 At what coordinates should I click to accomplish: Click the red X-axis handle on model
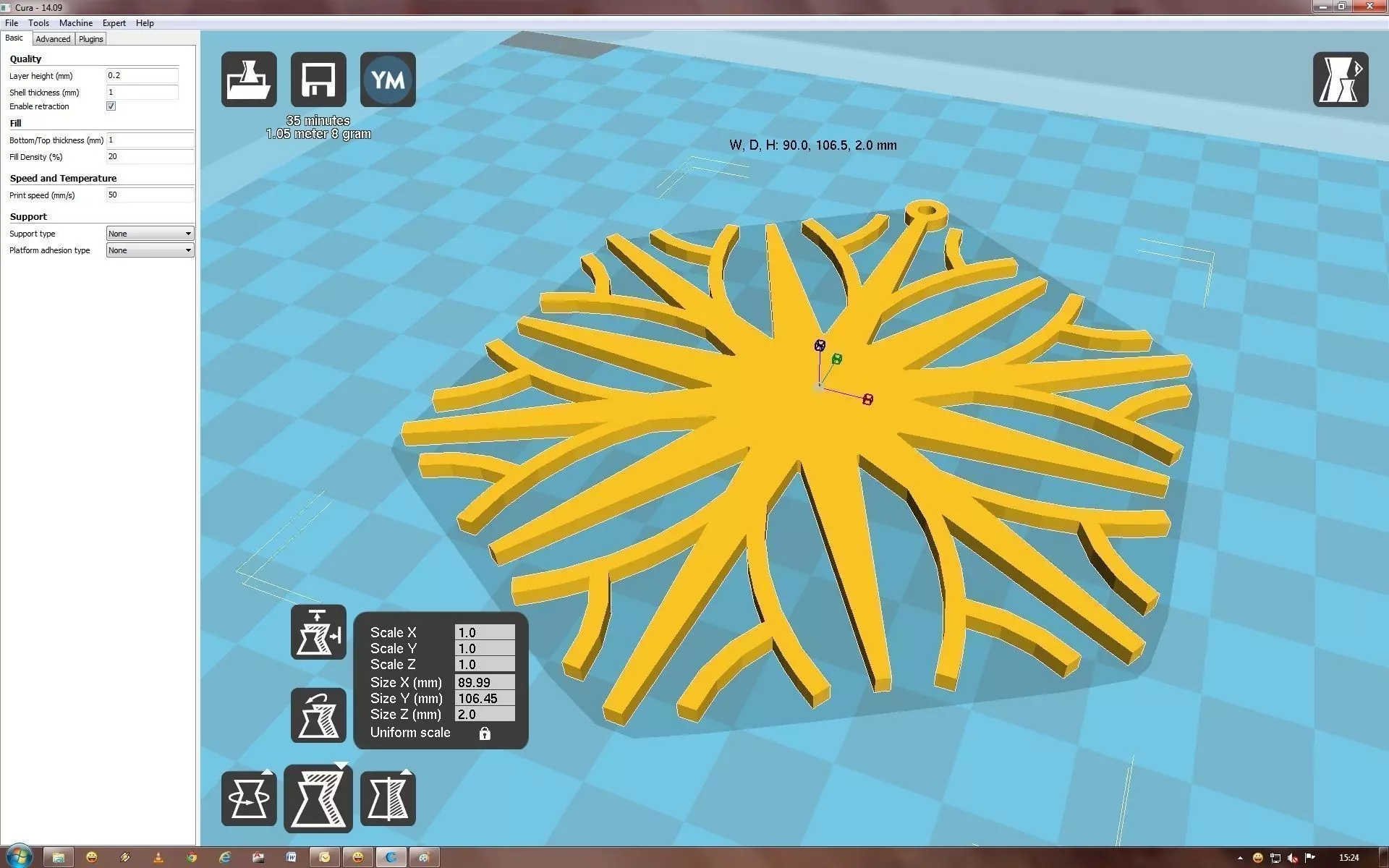(868, 399)
